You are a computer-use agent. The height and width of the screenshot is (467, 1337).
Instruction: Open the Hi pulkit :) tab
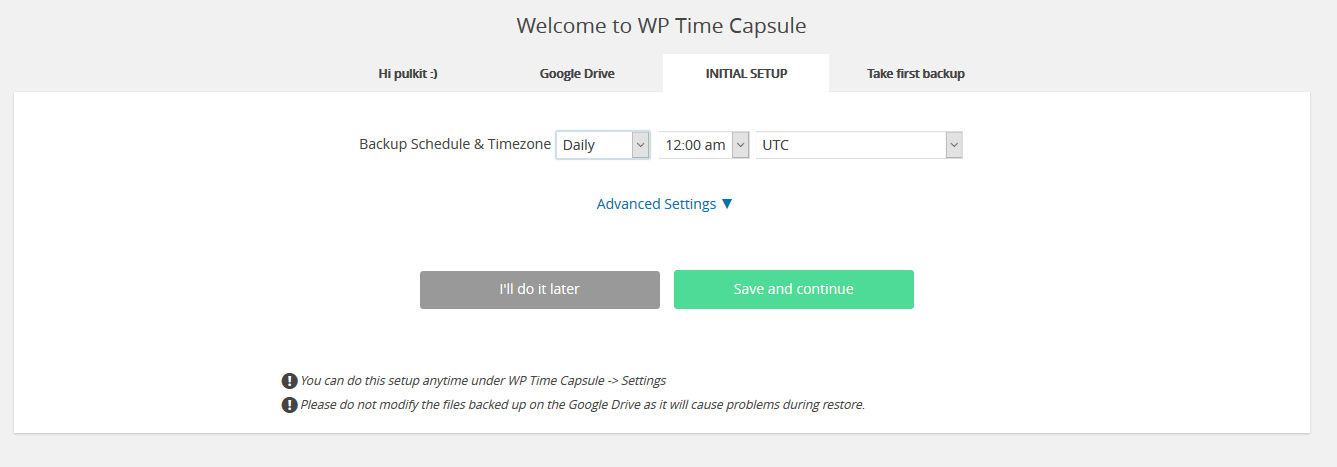pyautogui.click(x=407, y=73)
